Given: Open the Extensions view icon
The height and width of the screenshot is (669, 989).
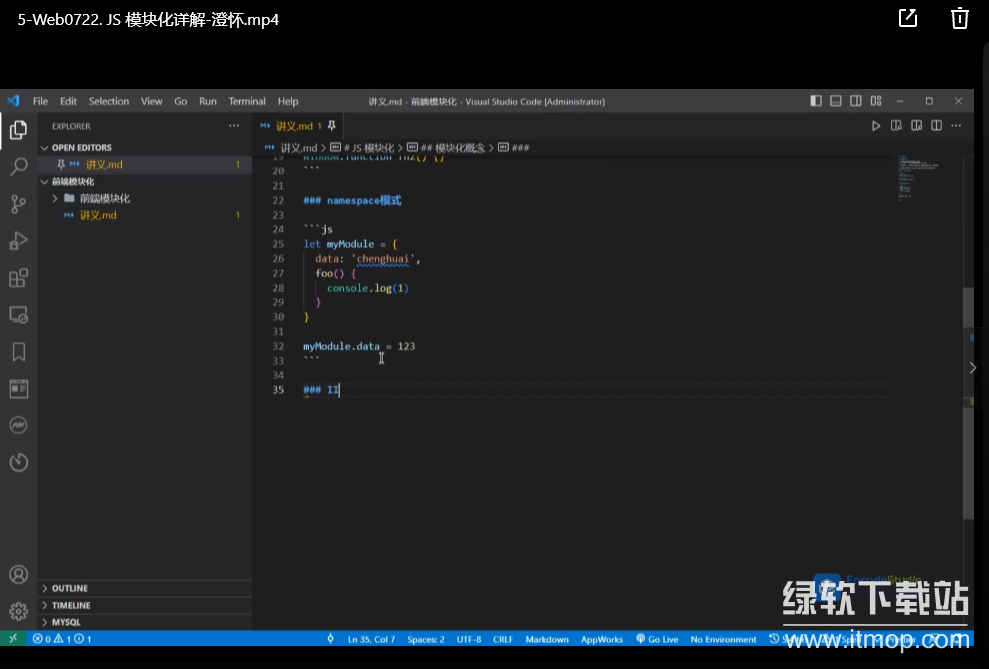Looking at the screenshot, I should click(18, 277).
